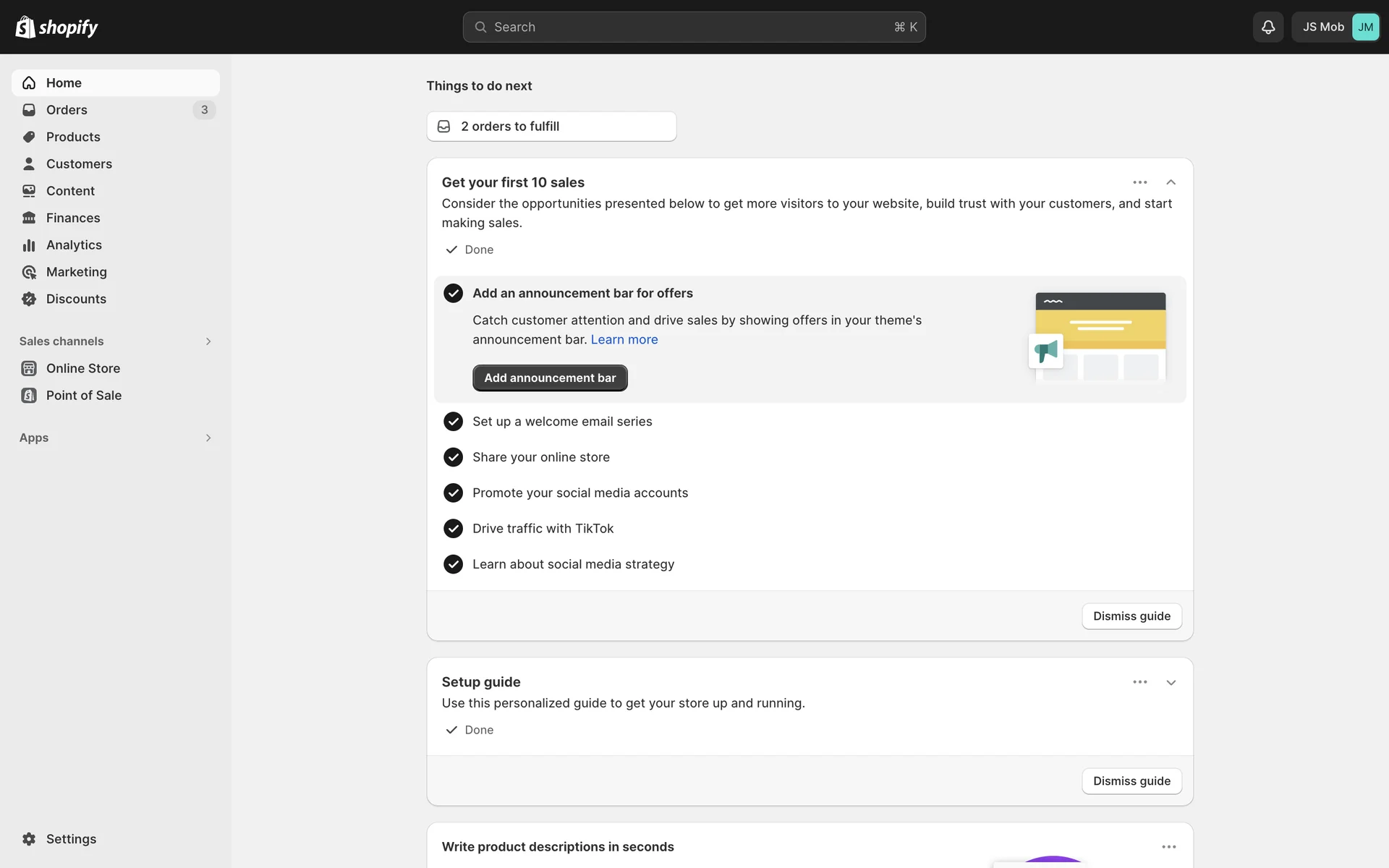
Task: Follow the Learn more link
Action: (x=624, y=339)
